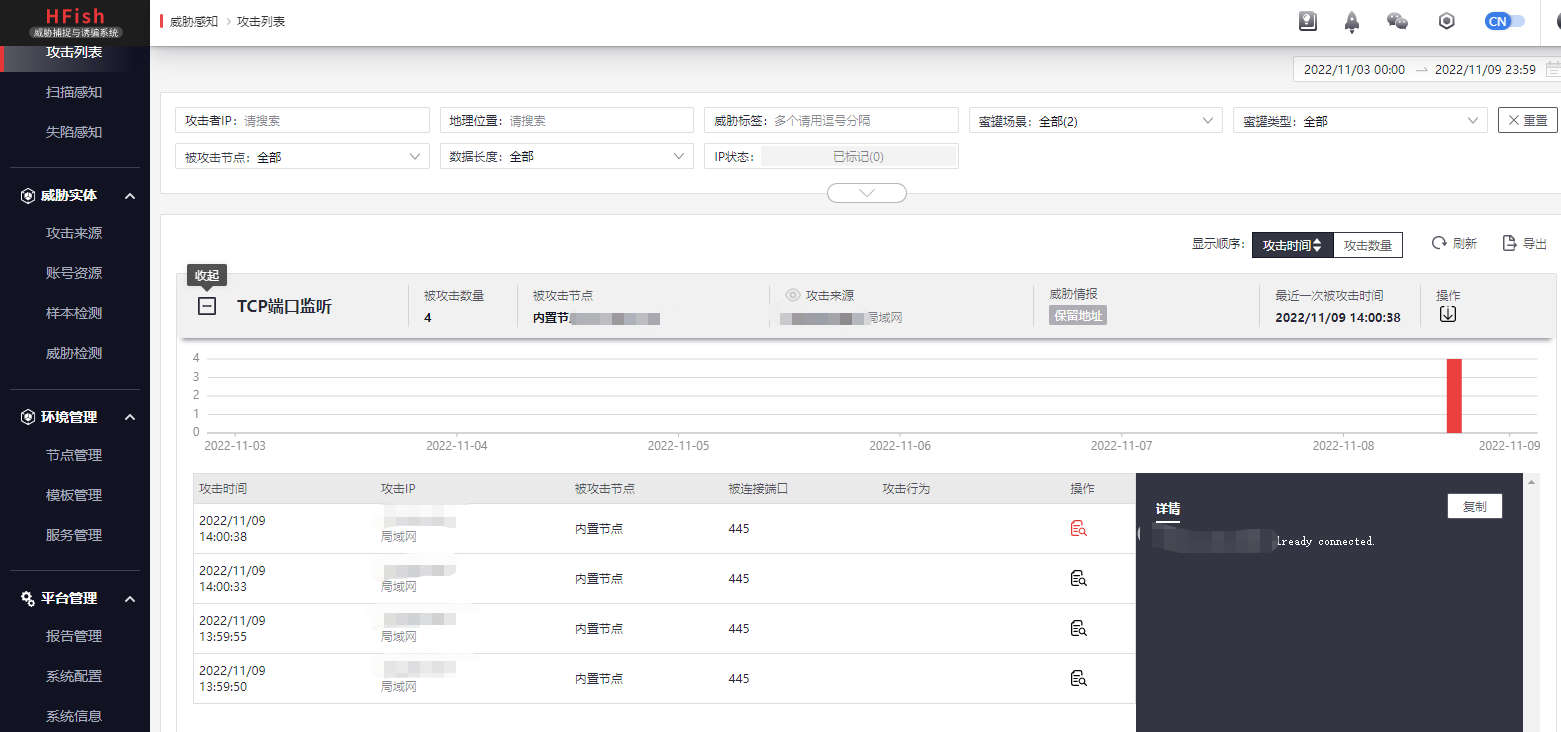The image size is (1561, 732).
Task: Open 系统信息 in the sidebar
Action: (x=74, y=716)
